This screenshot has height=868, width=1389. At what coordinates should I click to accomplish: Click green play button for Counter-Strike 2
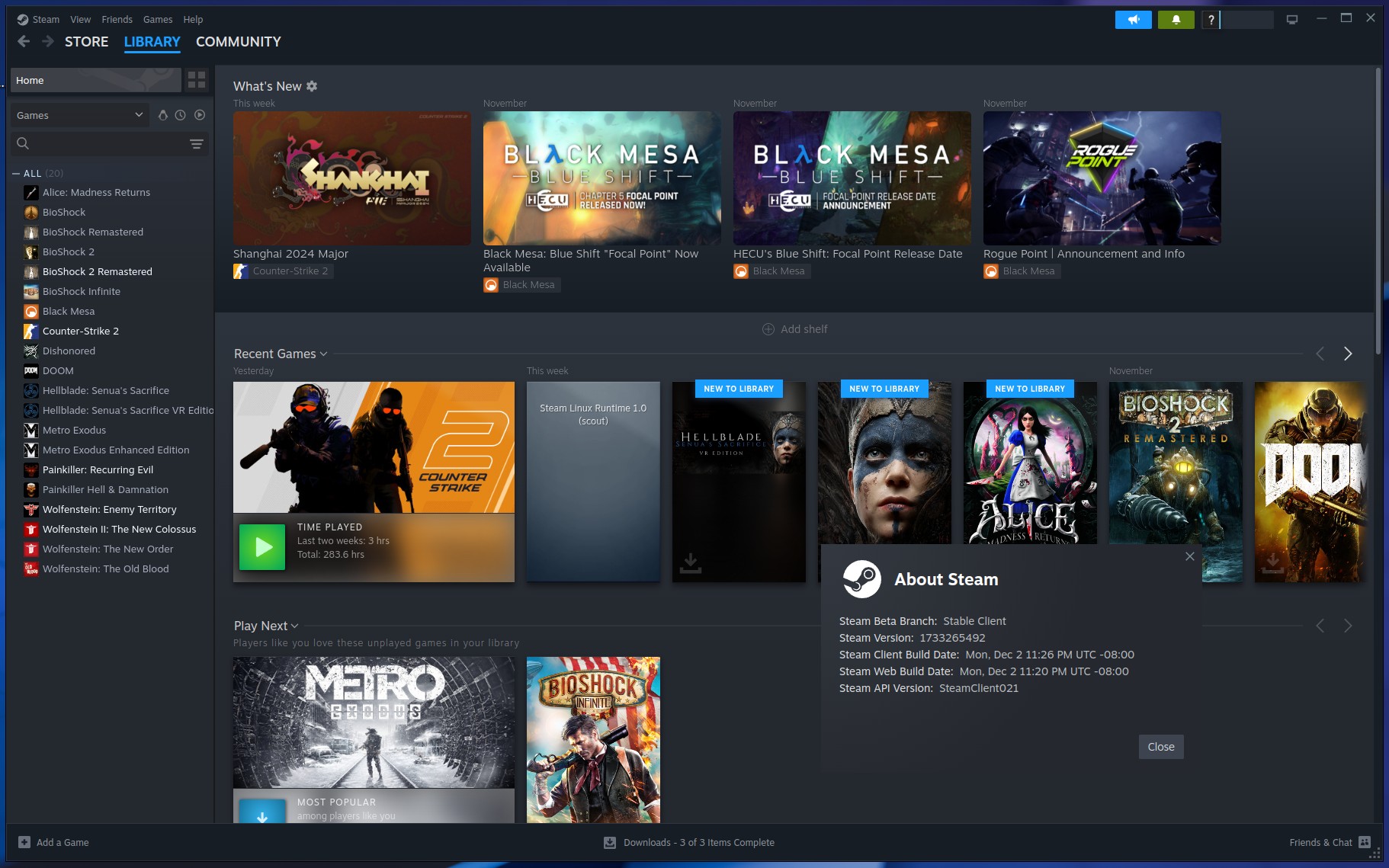(262, 546)
